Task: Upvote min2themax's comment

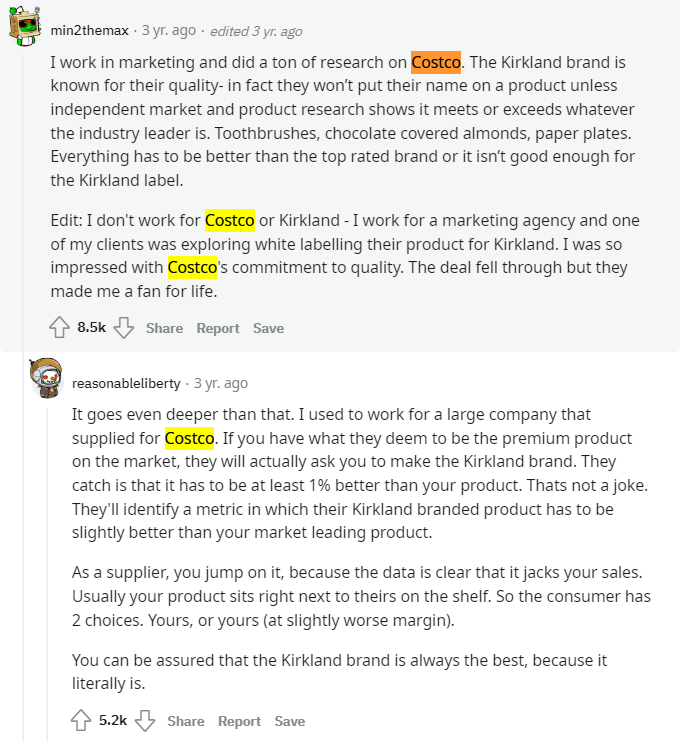Action: click(59, 328)
